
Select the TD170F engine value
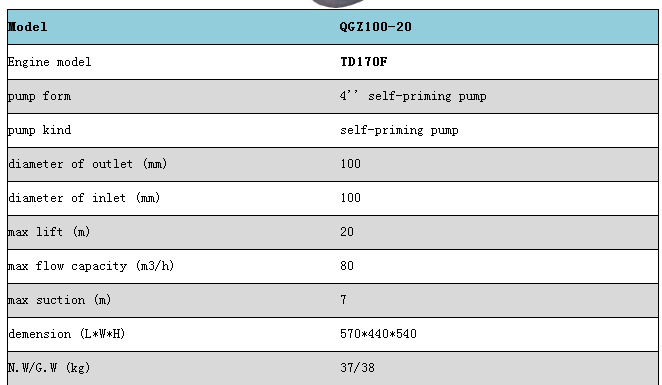point(364,62)
